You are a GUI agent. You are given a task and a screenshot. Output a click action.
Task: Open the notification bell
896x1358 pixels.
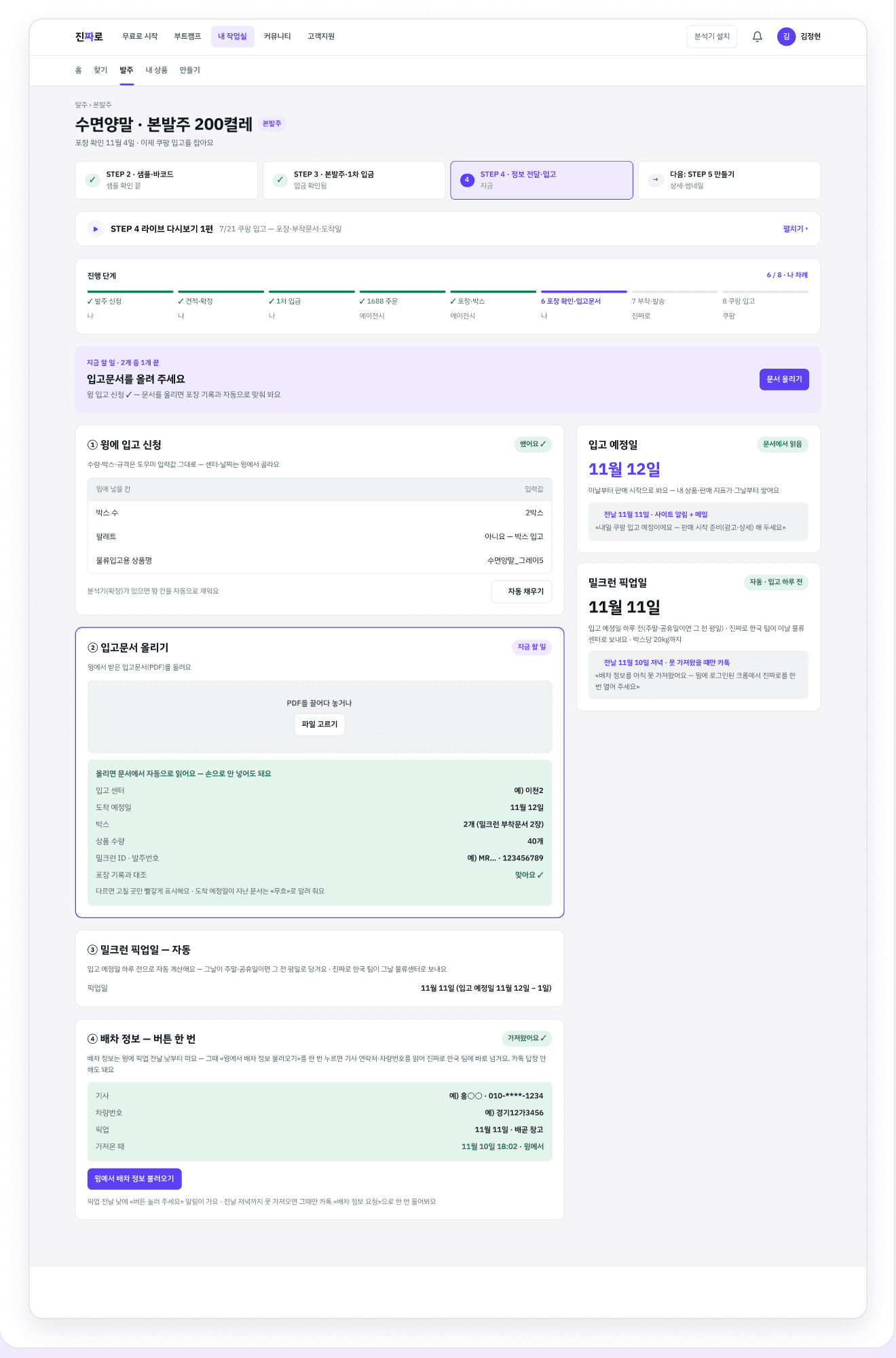tap(758, 37)
